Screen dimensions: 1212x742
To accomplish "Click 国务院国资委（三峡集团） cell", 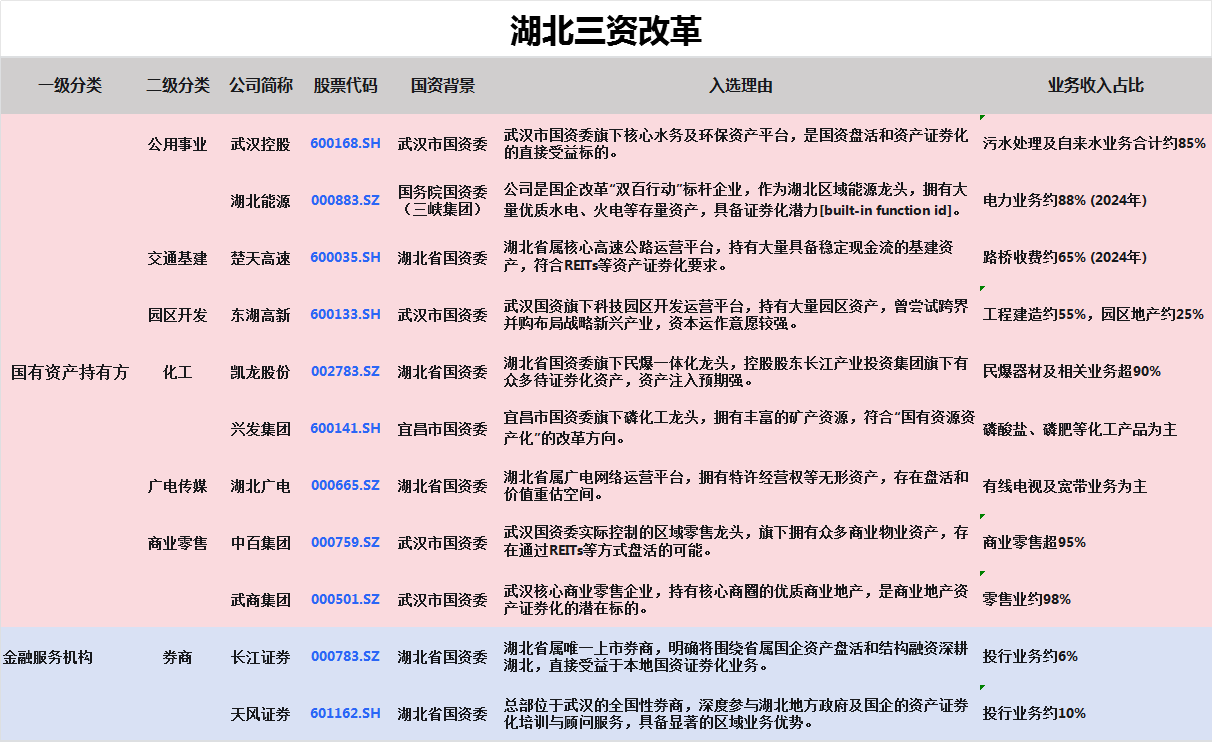I will coord(443,200).
